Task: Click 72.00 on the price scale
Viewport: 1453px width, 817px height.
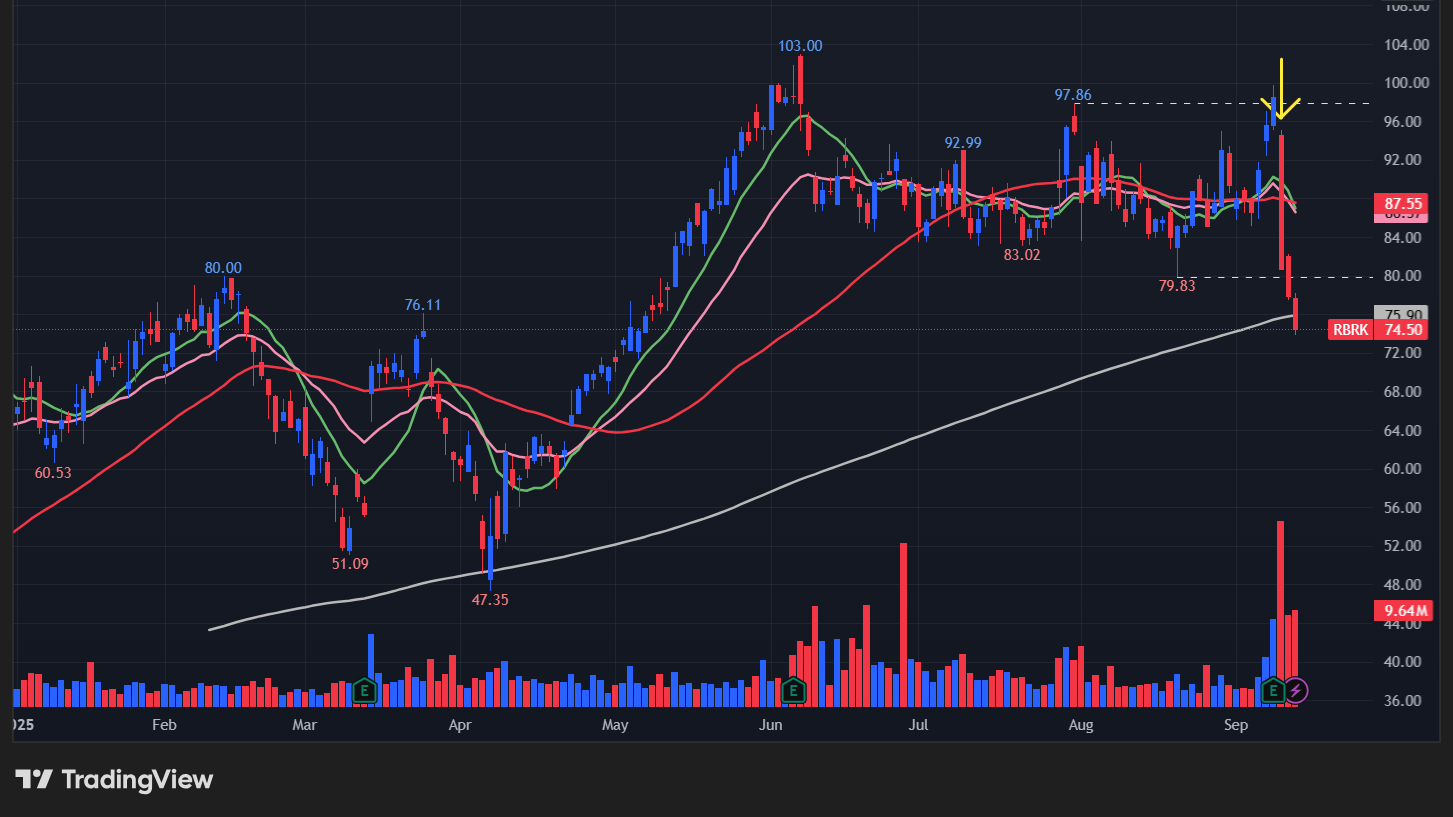Action: (1405, 353)
